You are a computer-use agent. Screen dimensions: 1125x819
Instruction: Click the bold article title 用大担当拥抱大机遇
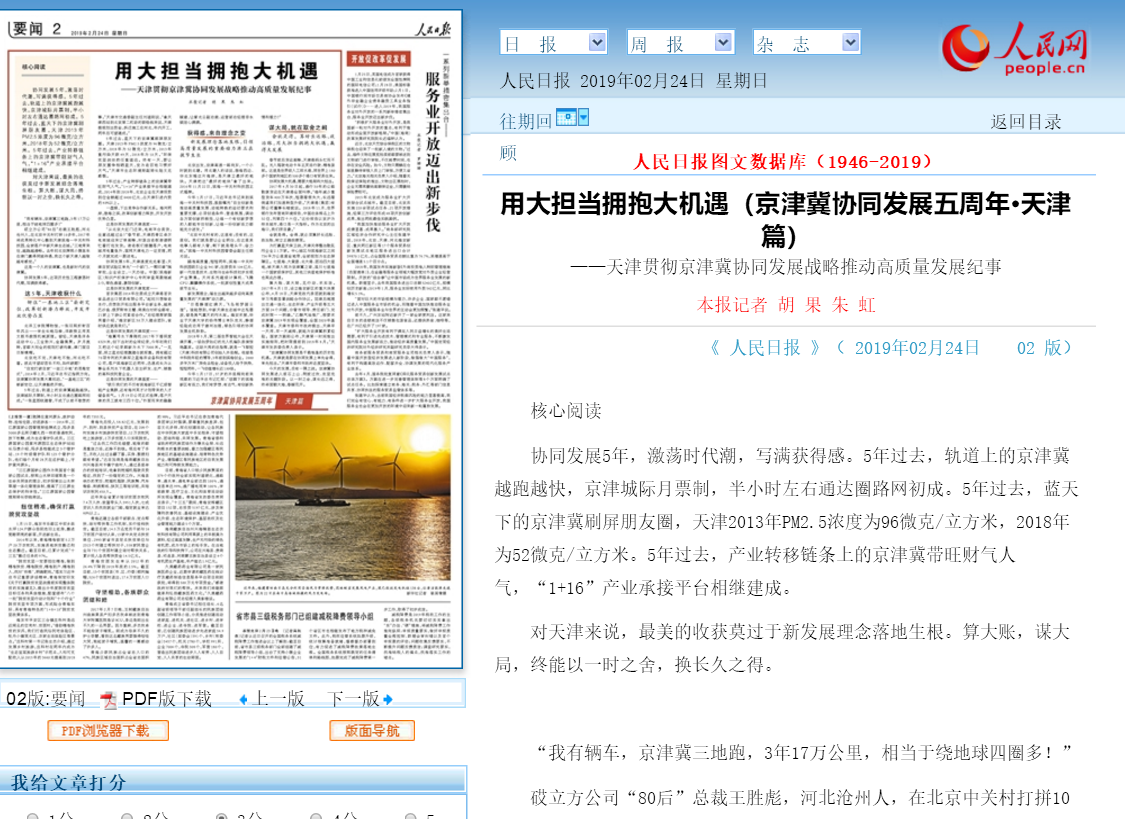pyautogui.click(x=785, y=219)
